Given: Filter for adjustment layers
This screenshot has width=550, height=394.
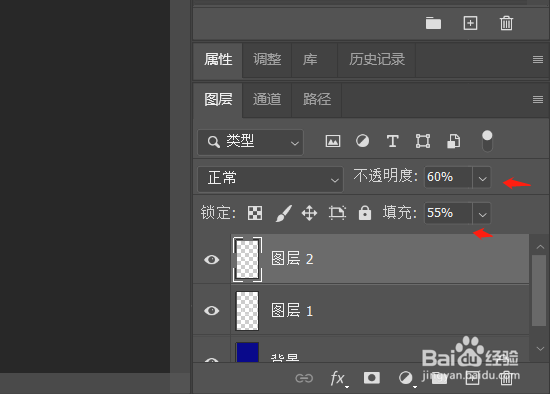Looking at the screenshot, I should click(x=362, y=141).
